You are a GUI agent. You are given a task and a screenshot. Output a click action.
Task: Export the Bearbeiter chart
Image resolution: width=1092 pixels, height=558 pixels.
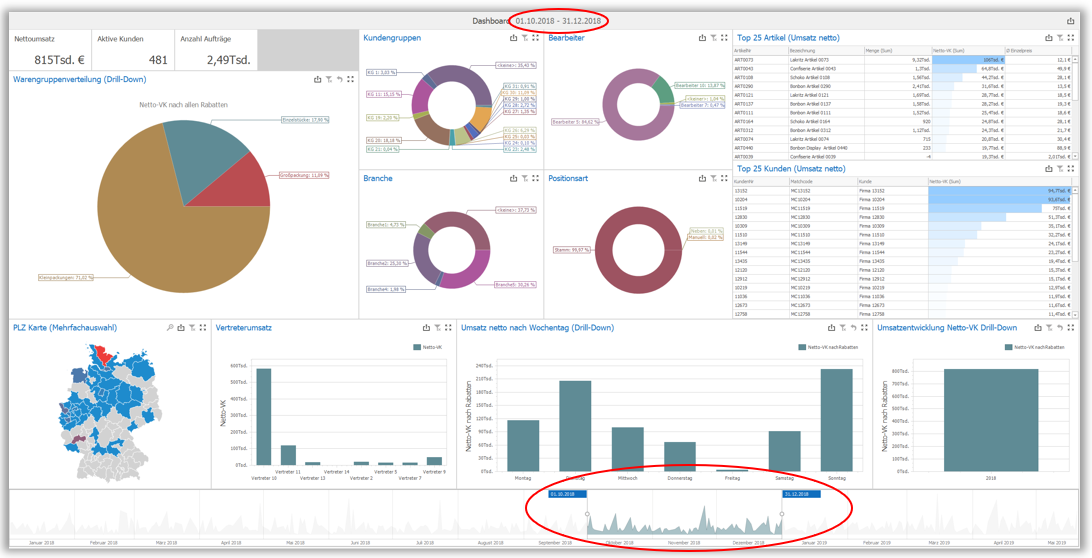click(702, 38)
